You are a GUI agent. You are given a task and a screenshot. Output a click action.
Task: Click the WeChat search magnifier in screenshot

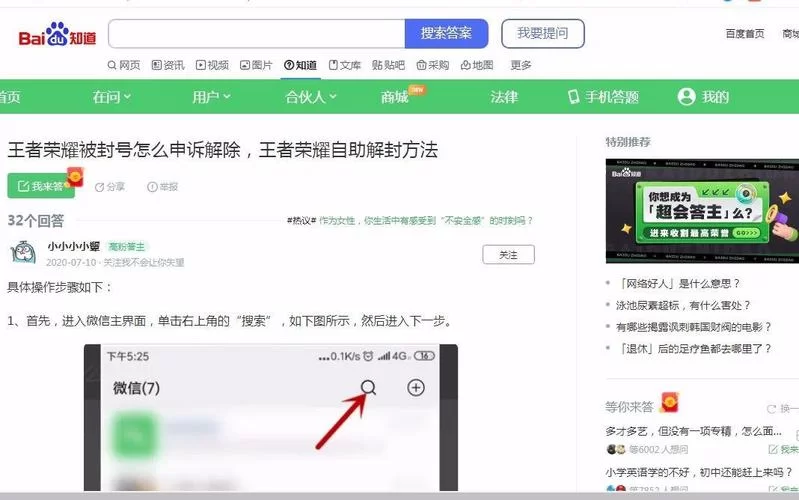tap(368, 388)
